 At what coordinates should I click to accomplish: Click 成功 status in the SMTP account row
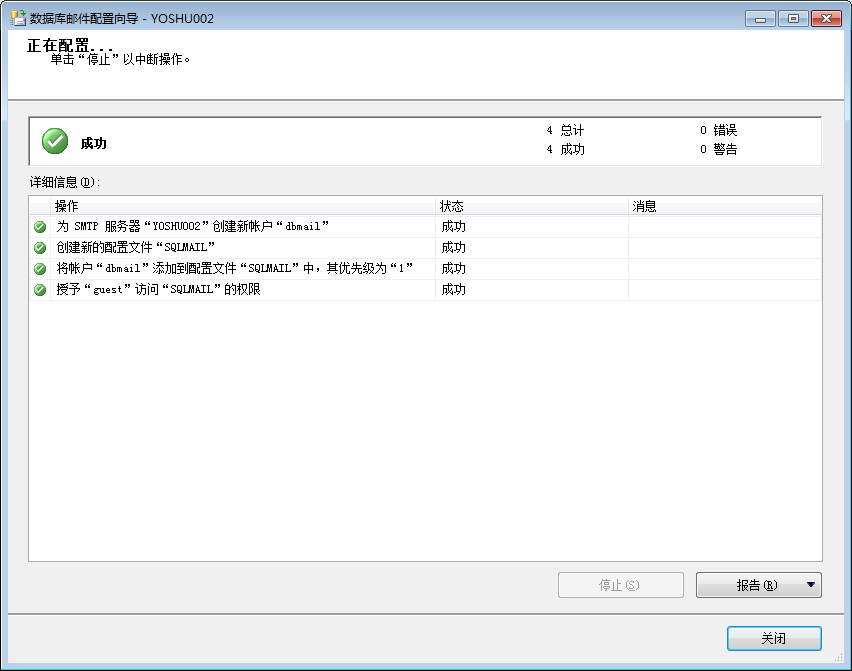click(453, 227)
